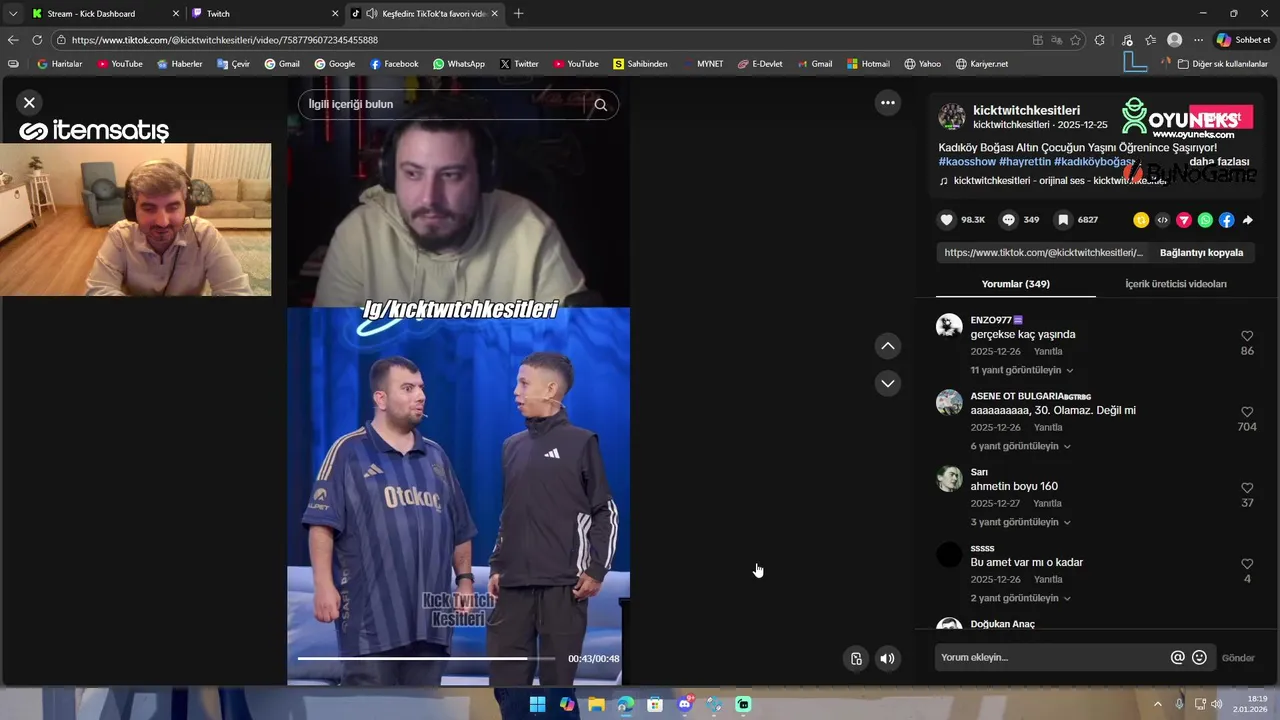Open WhatsApp bookmark in favorites bar
This screenshot has width=1280, height=720.
(x=459, y=64)
